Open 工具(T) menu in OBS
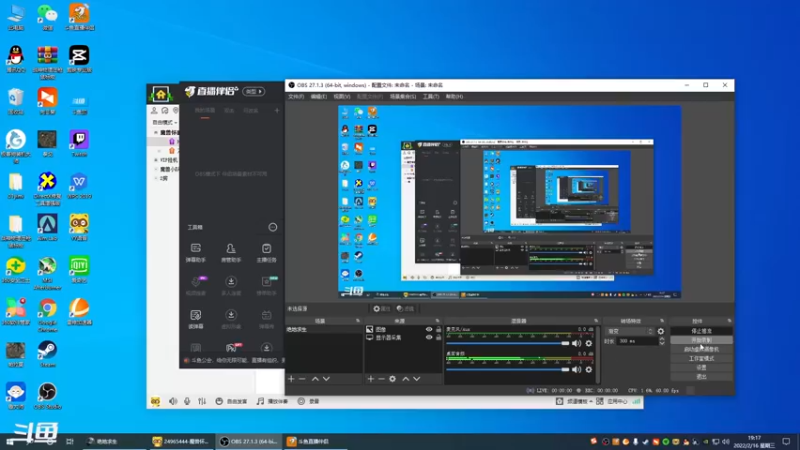The width and height of the screenshot is (800, 450). tap(431, 96)
